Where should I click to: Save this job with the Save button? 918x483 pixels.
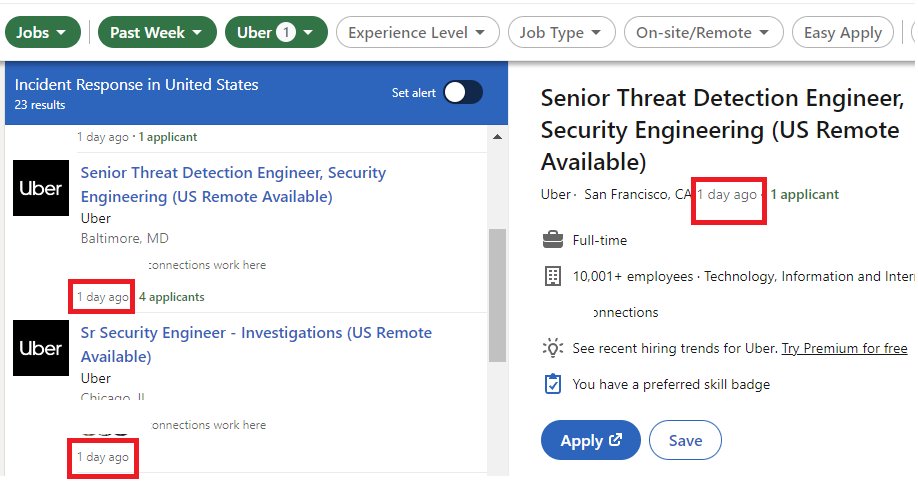click(685, 440)
